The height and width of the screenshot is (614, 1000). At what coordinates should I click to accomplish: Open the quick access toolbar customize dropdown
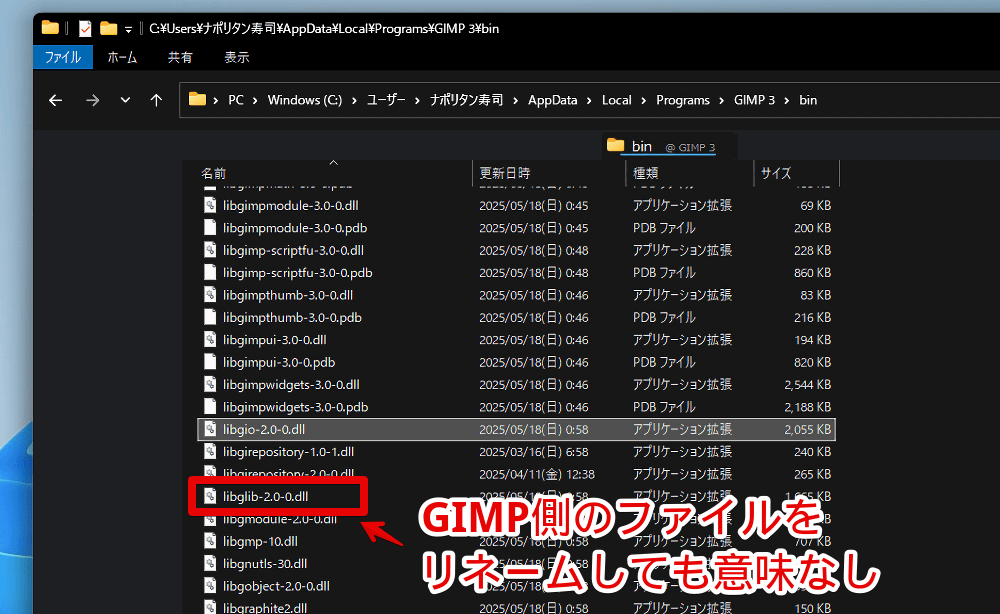pyautogui.click(x=128, y=29)
